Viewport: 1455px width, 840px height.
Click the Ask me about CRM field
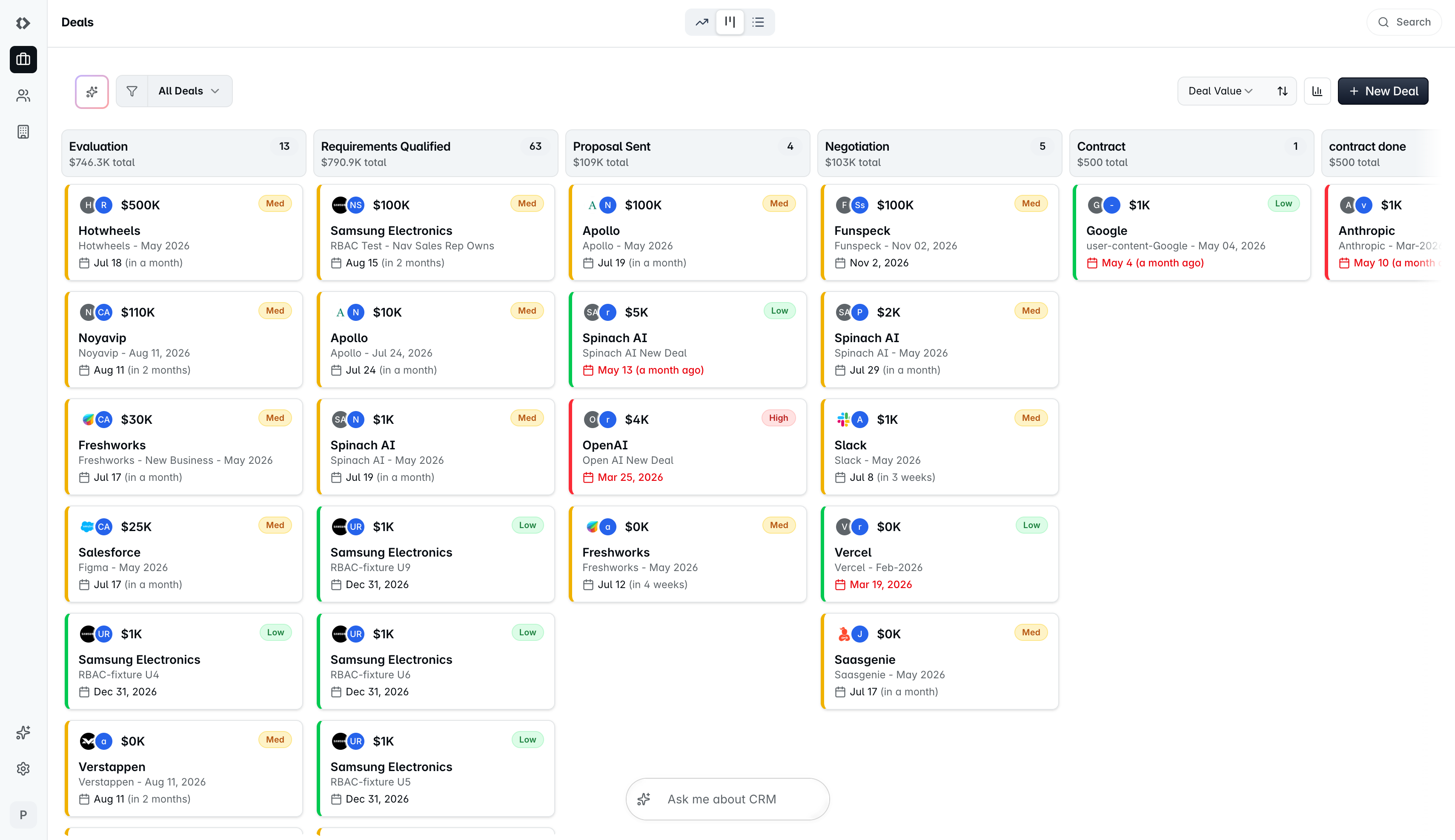728,799
